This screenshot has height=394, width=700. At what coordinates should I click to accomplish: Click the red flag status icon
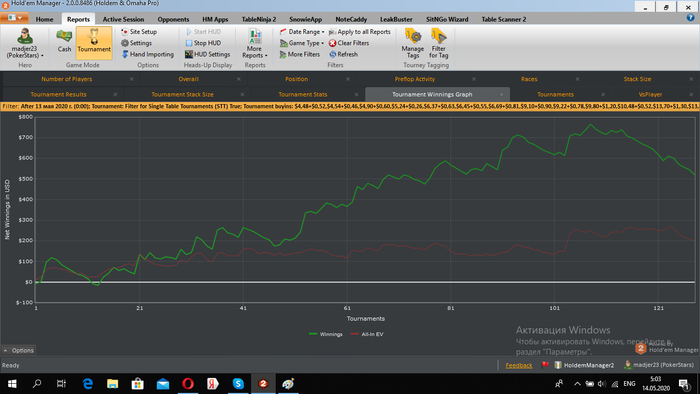545,365
